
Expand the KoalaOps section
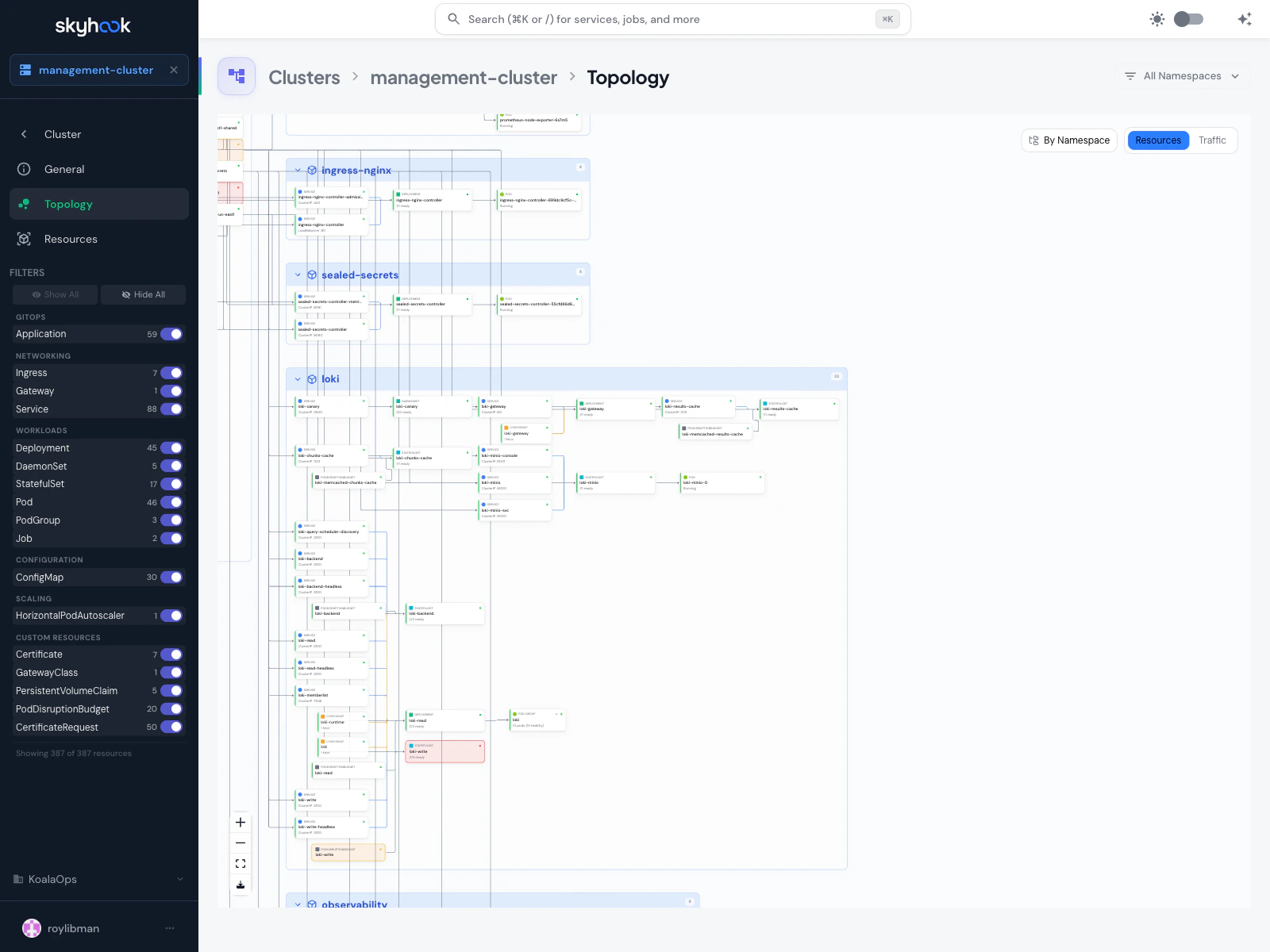[x=179, y=879]
